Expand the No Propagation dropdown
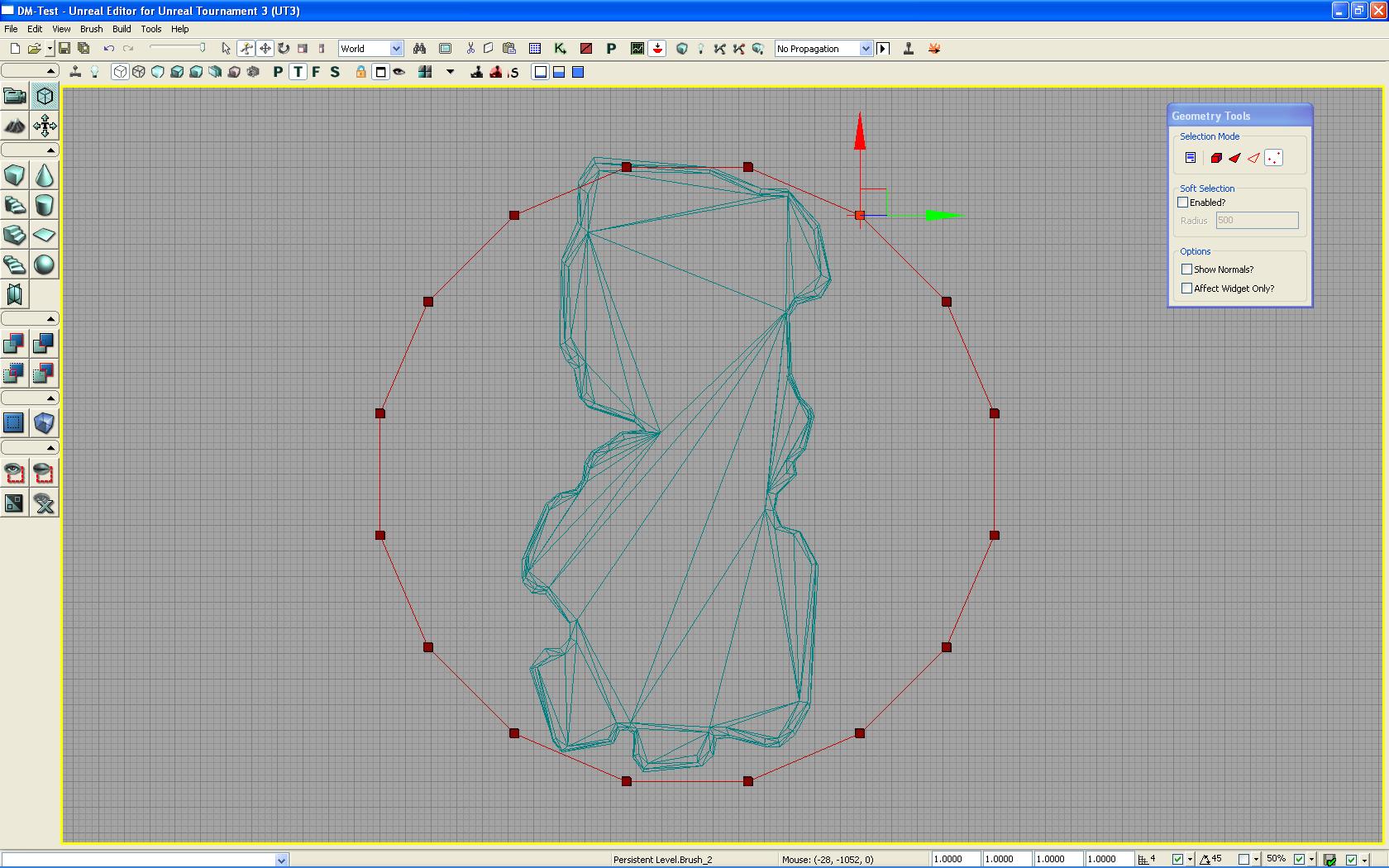 pyautogui.click(x=865, y=49)
